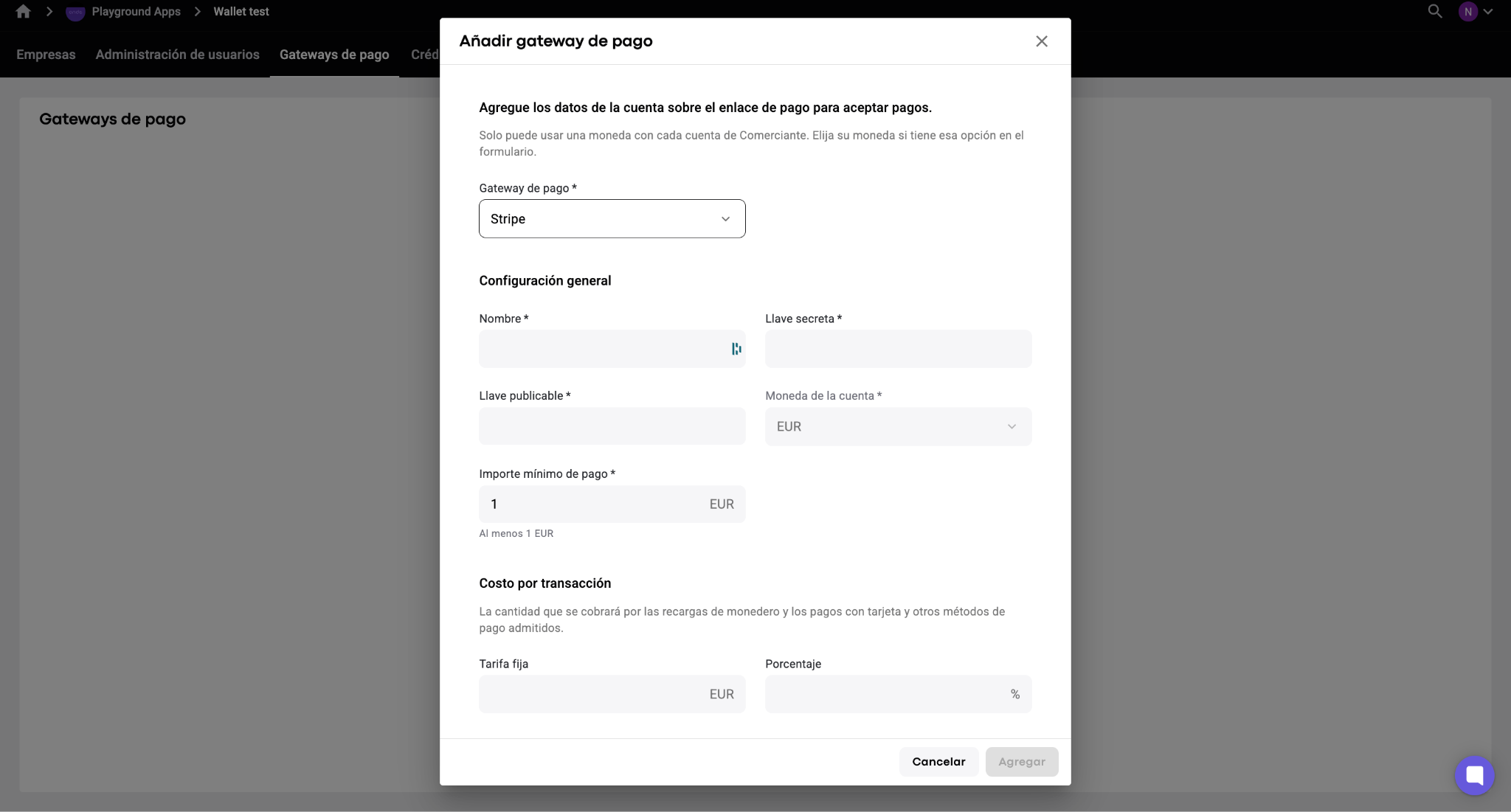Open the Moneda de la cuenta dropdown
Viewport: 1511px width, 812px height.
[x=898, y=426]
